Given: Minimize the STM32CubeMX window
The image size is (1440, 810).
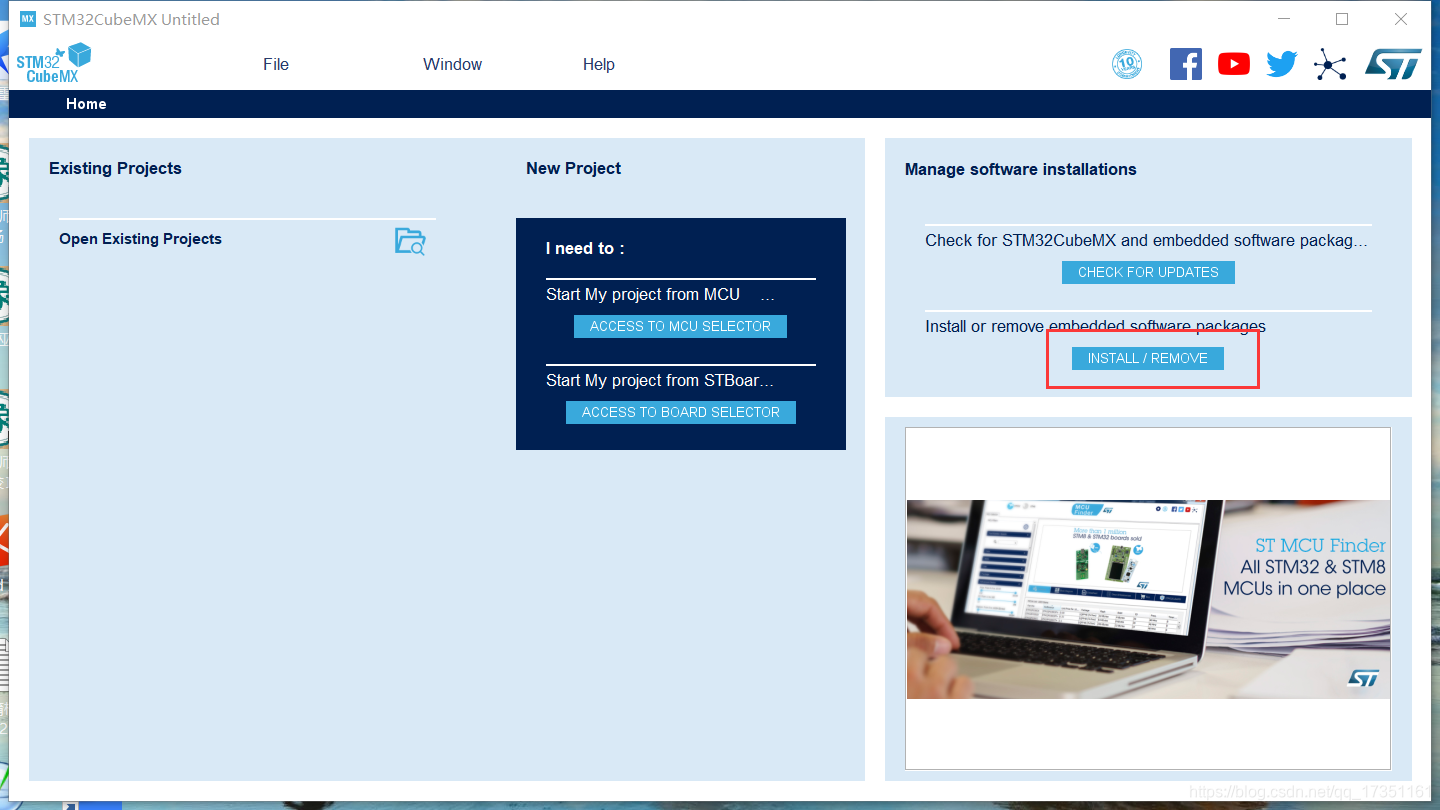Looking at the screenshot, I should pos(1283,19).
